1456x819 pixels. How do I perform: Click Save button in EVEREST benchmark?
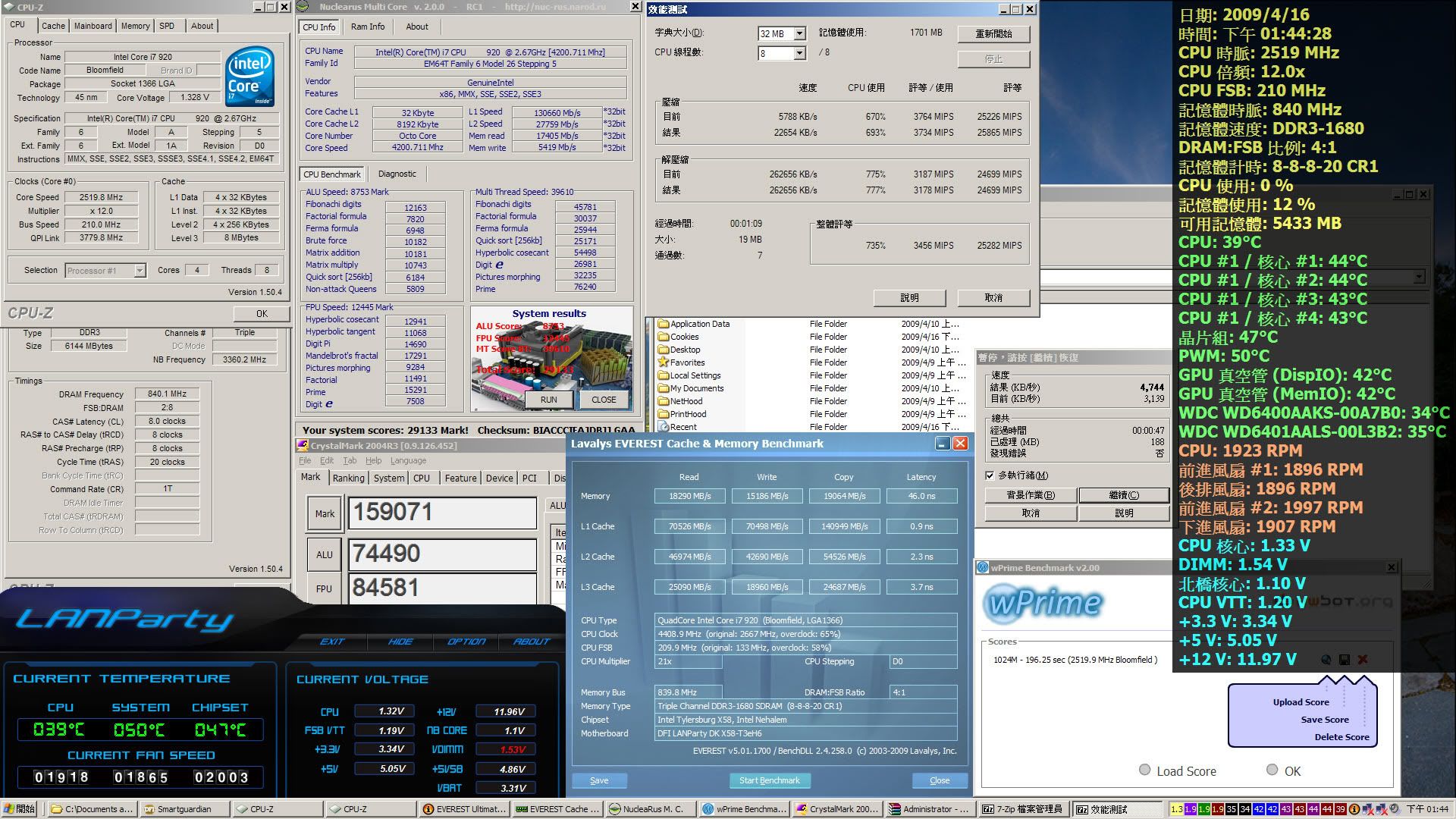[x=599, y=780]
